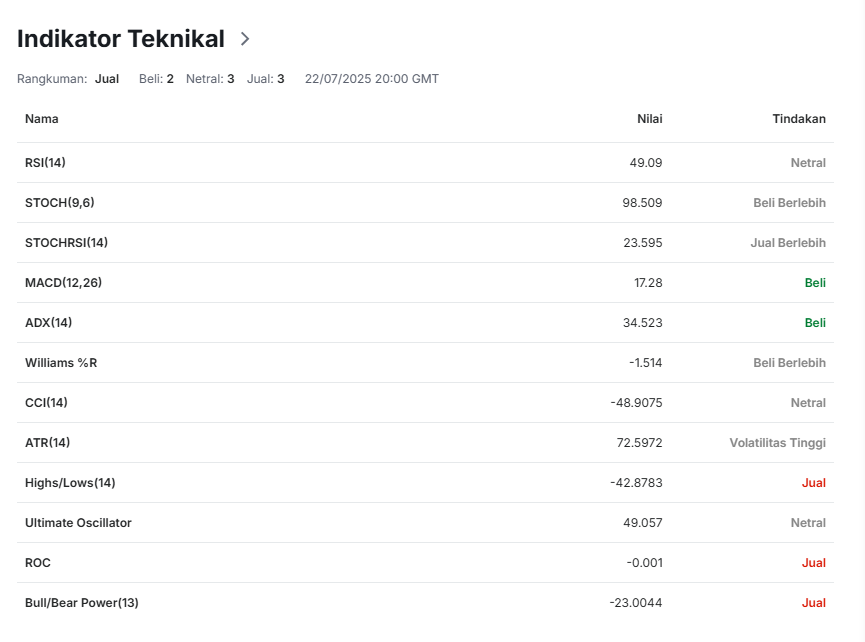This screenshot has height=642, width=865.
Task: Click the Rangkuman Jual summary label
Action: click(x=68, y=79)
